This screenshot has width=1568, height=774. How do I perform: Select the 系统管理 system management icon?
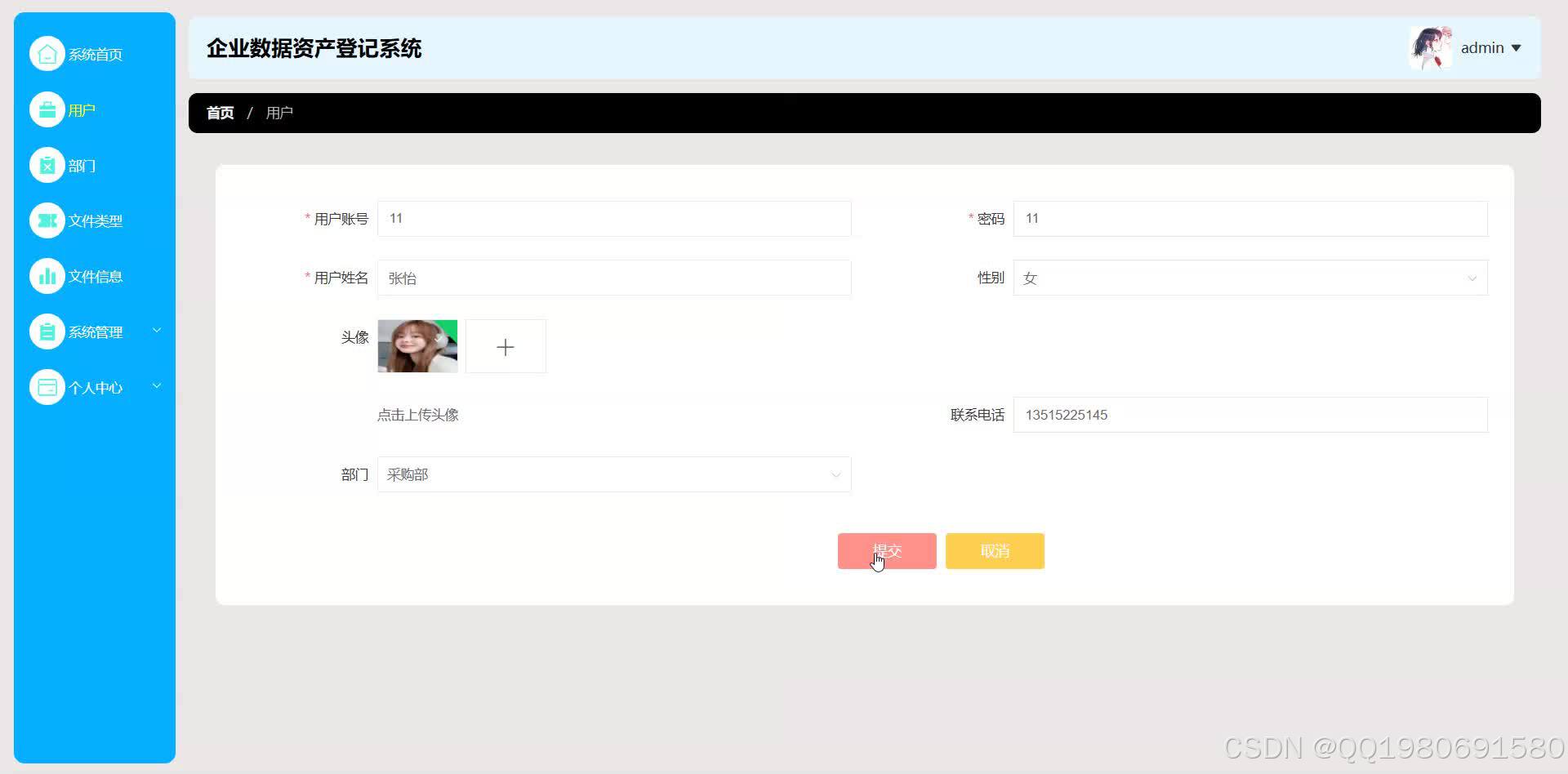tap(47, 331)
